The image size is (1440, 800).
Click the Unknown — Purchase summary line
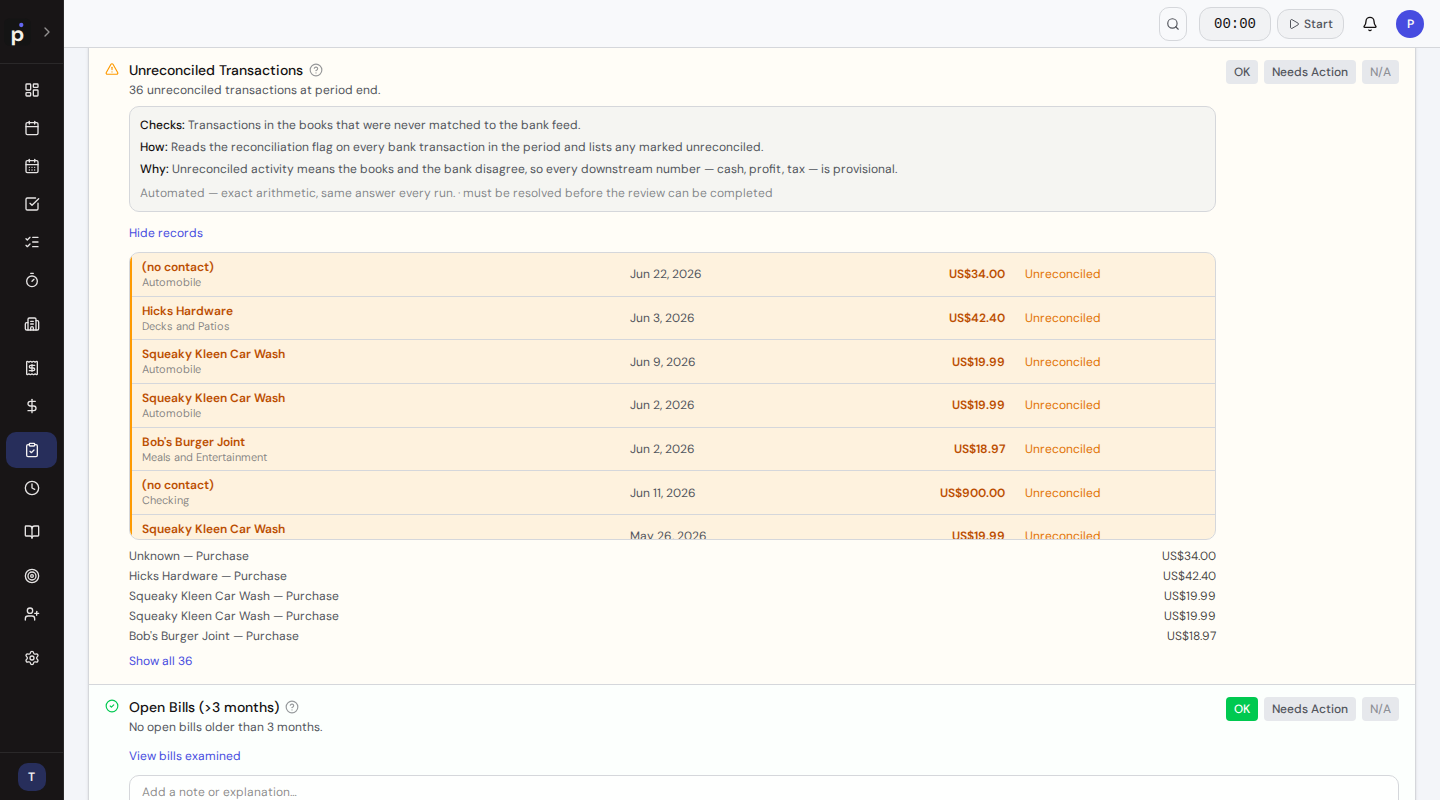coord(673,556)
